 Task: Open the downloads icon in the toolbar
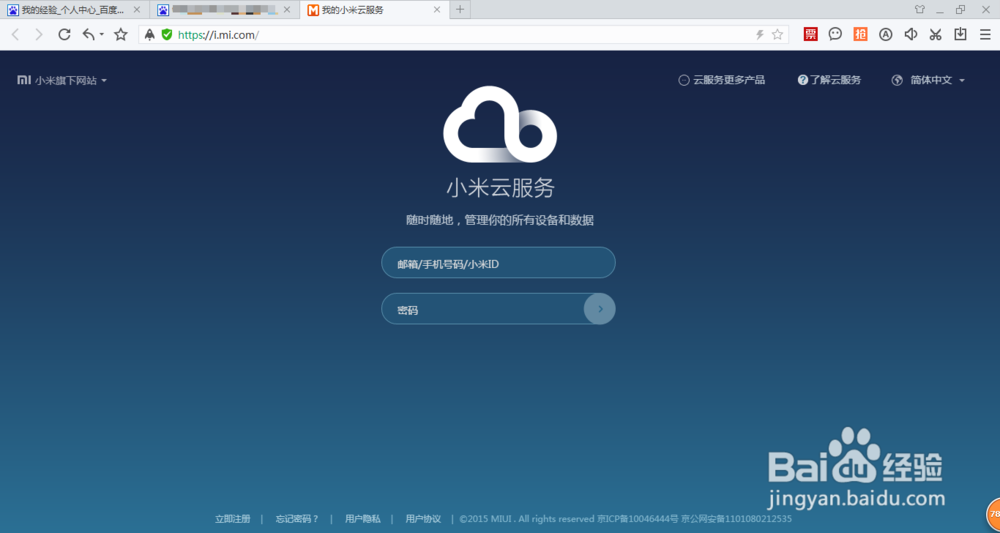(x=960, y=34)
